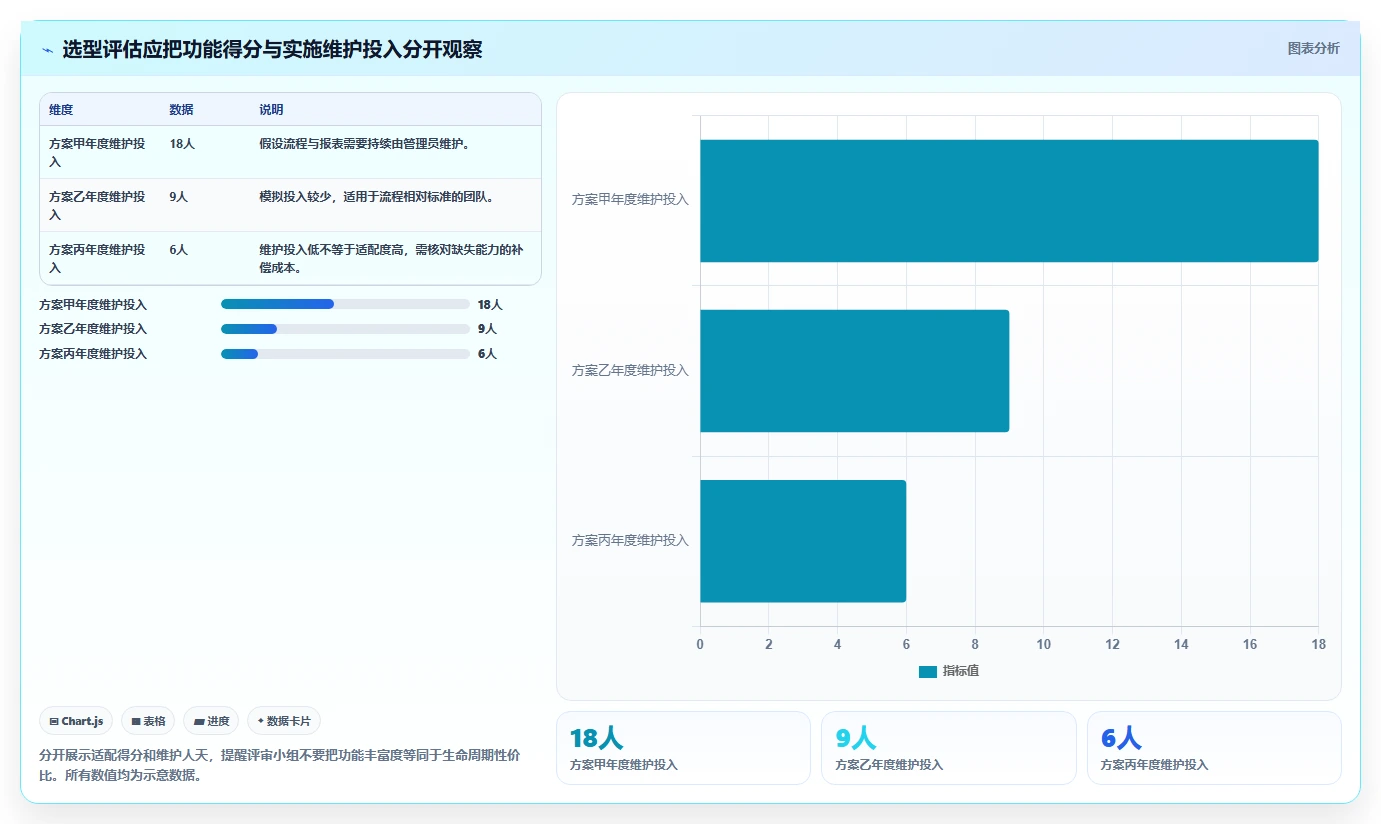Click the 6人 data card

(1214, 748)
